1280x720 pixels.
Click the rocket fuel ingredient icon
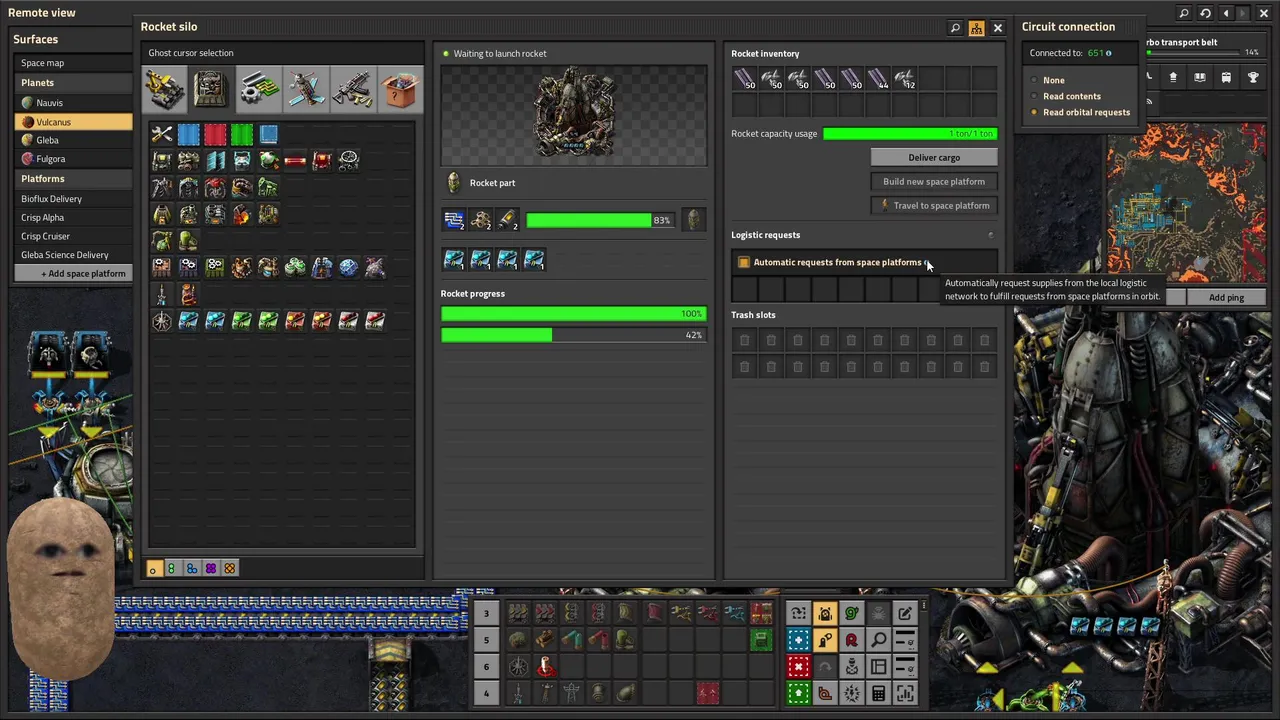point(508,220)
